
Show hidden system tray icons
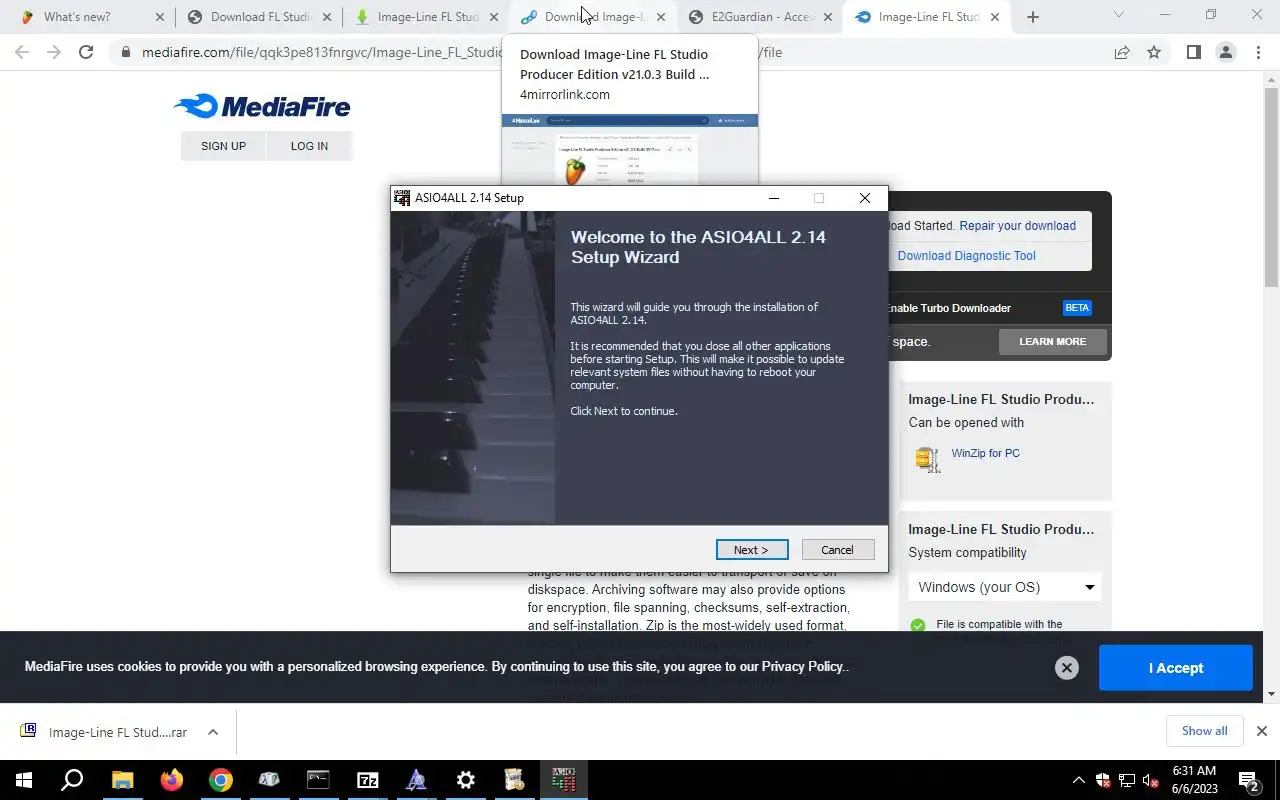point(1078,780)
